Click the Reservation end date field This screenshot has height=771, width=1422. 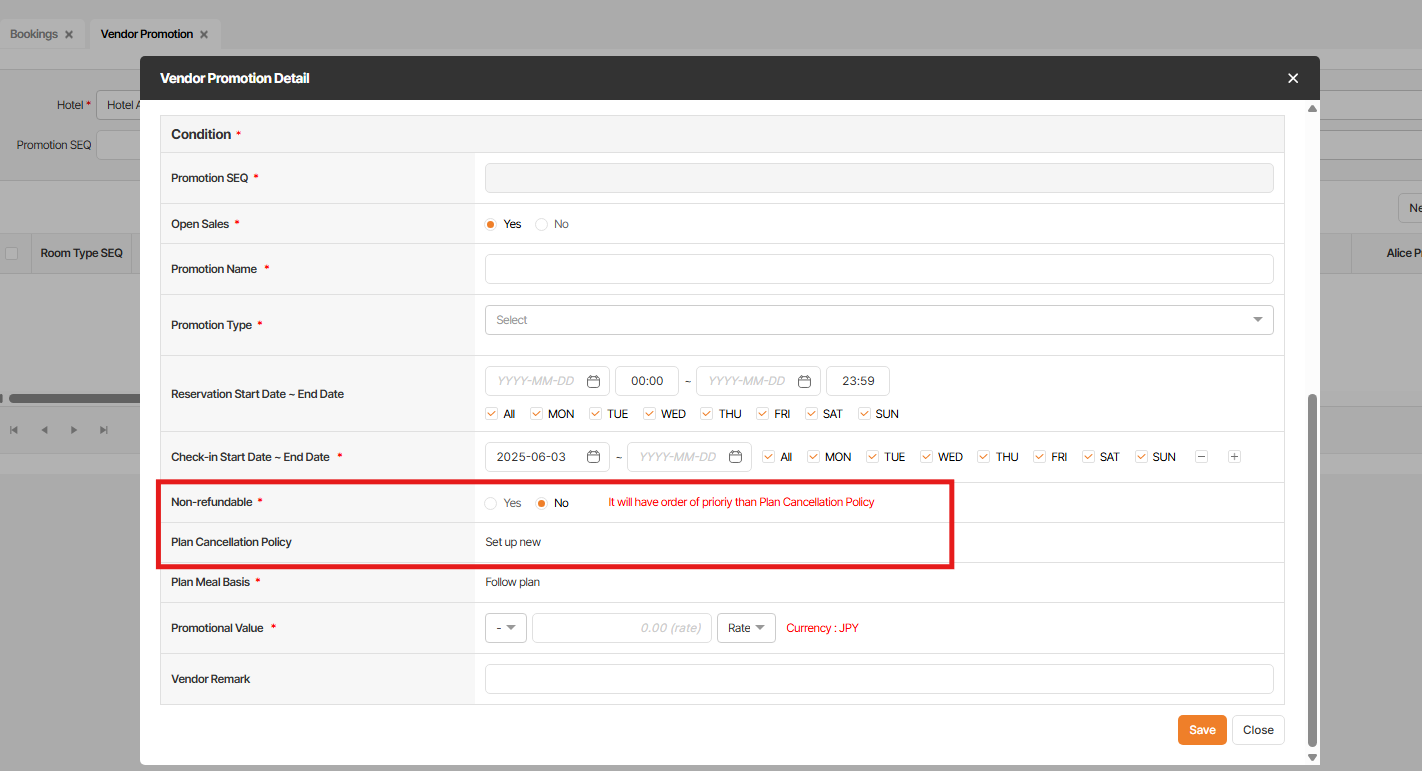pyautogui.click(x=758, y=381)
